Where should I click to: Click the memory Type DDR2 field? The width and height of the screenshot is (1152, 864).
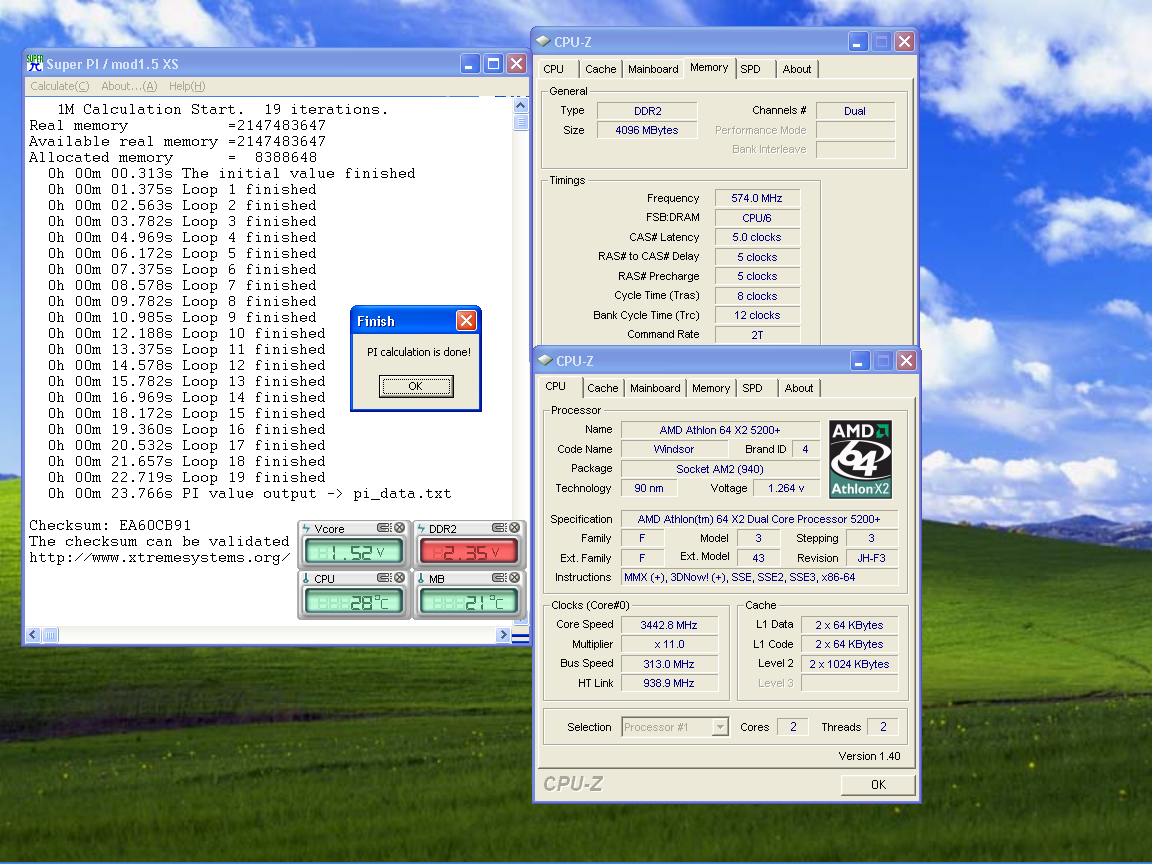click(x=647, y=111)
